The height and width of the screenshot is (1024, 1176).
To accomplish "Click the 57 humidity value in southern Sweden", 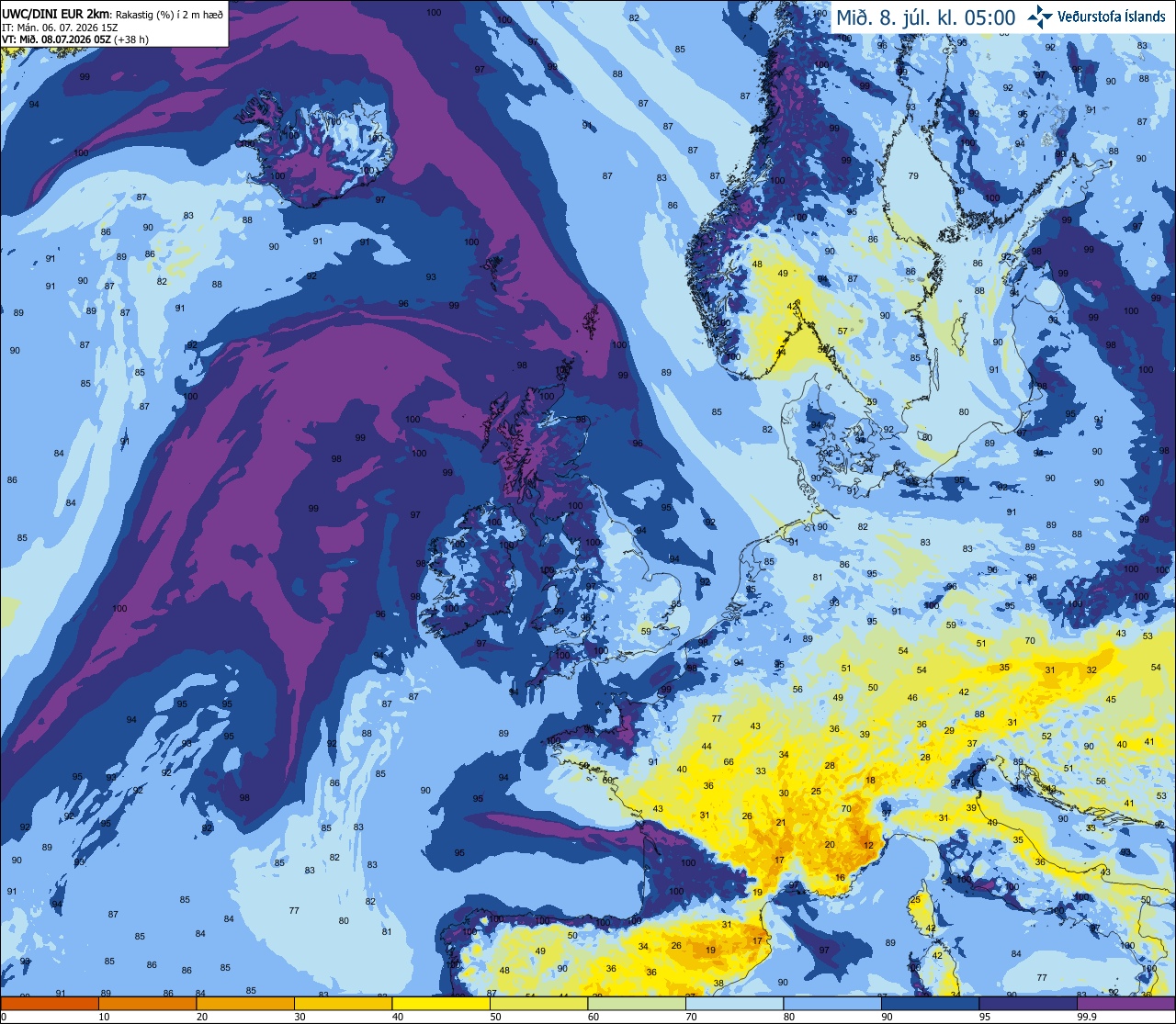I will click(x=842, y=332).
